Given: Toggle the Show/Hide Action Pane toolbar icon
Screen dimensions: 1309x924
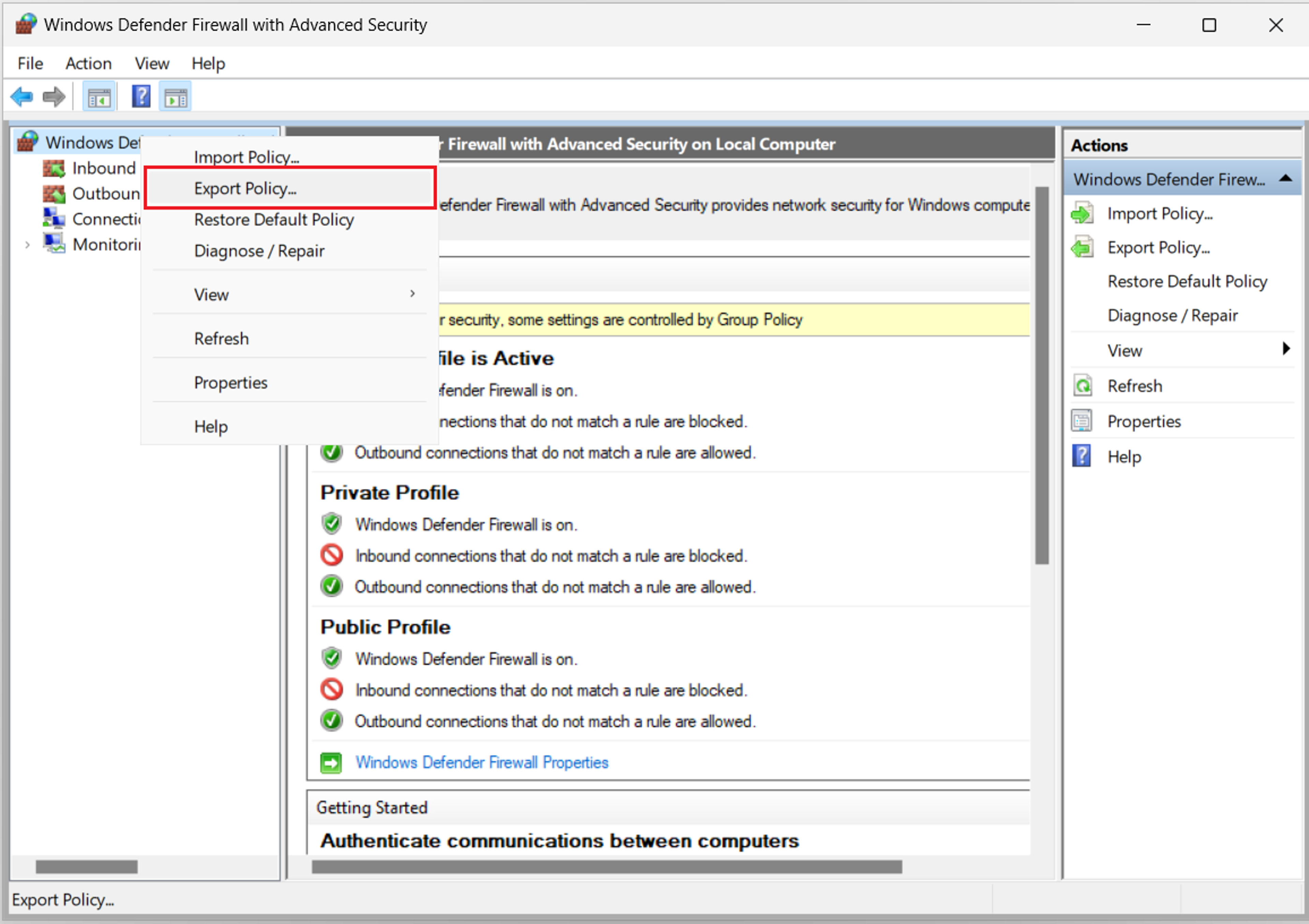Looking at the screenshot, I should [x=176, y=97].
